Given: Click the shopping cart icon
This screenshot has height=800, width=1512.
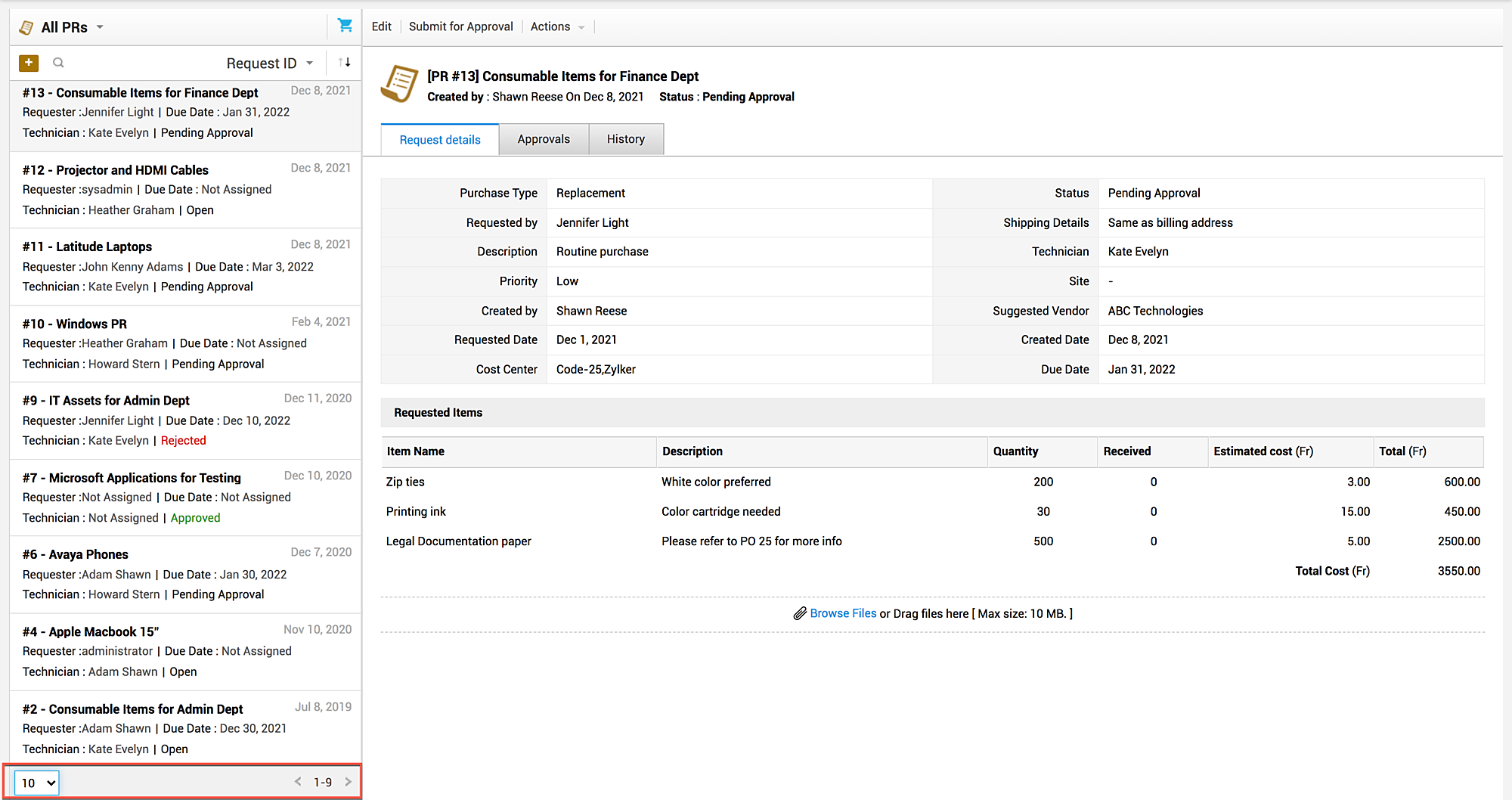Looking at the screenshot, I should coord(345,26).
